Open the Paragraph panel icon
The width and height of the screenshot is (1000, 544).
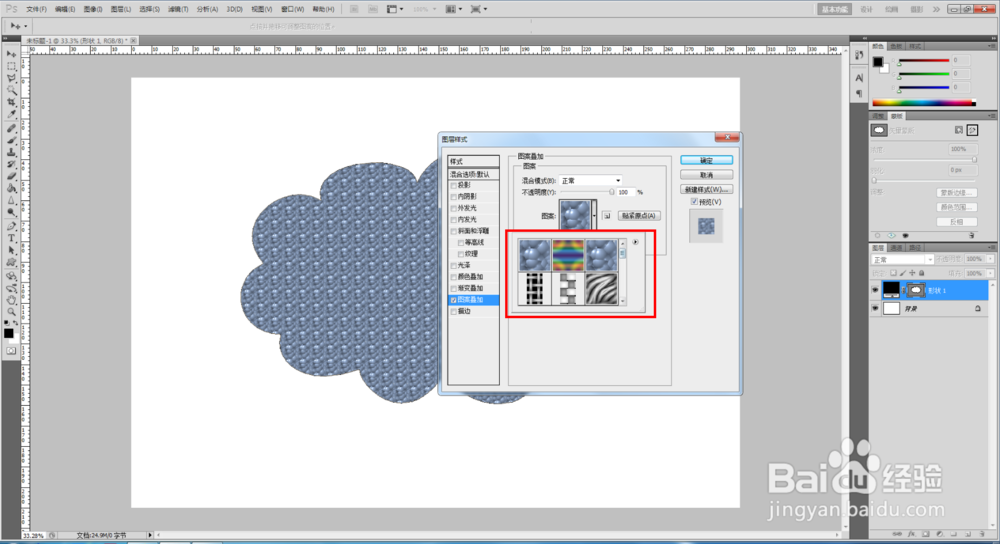pos(859,94)
